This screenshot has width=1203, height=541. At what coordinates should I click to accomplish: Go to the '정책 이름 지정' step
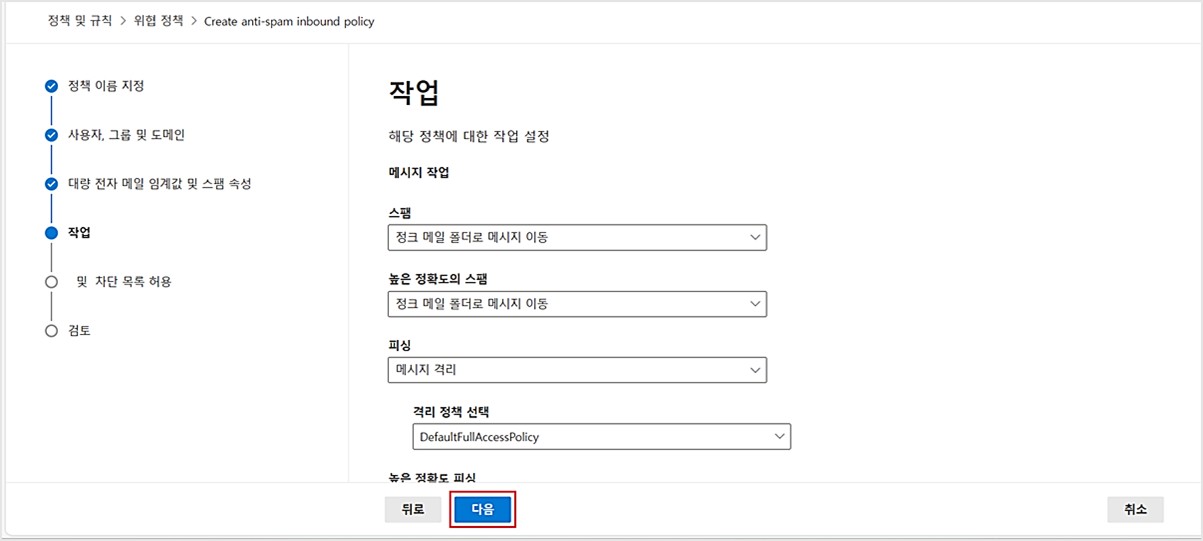point(106,86)
